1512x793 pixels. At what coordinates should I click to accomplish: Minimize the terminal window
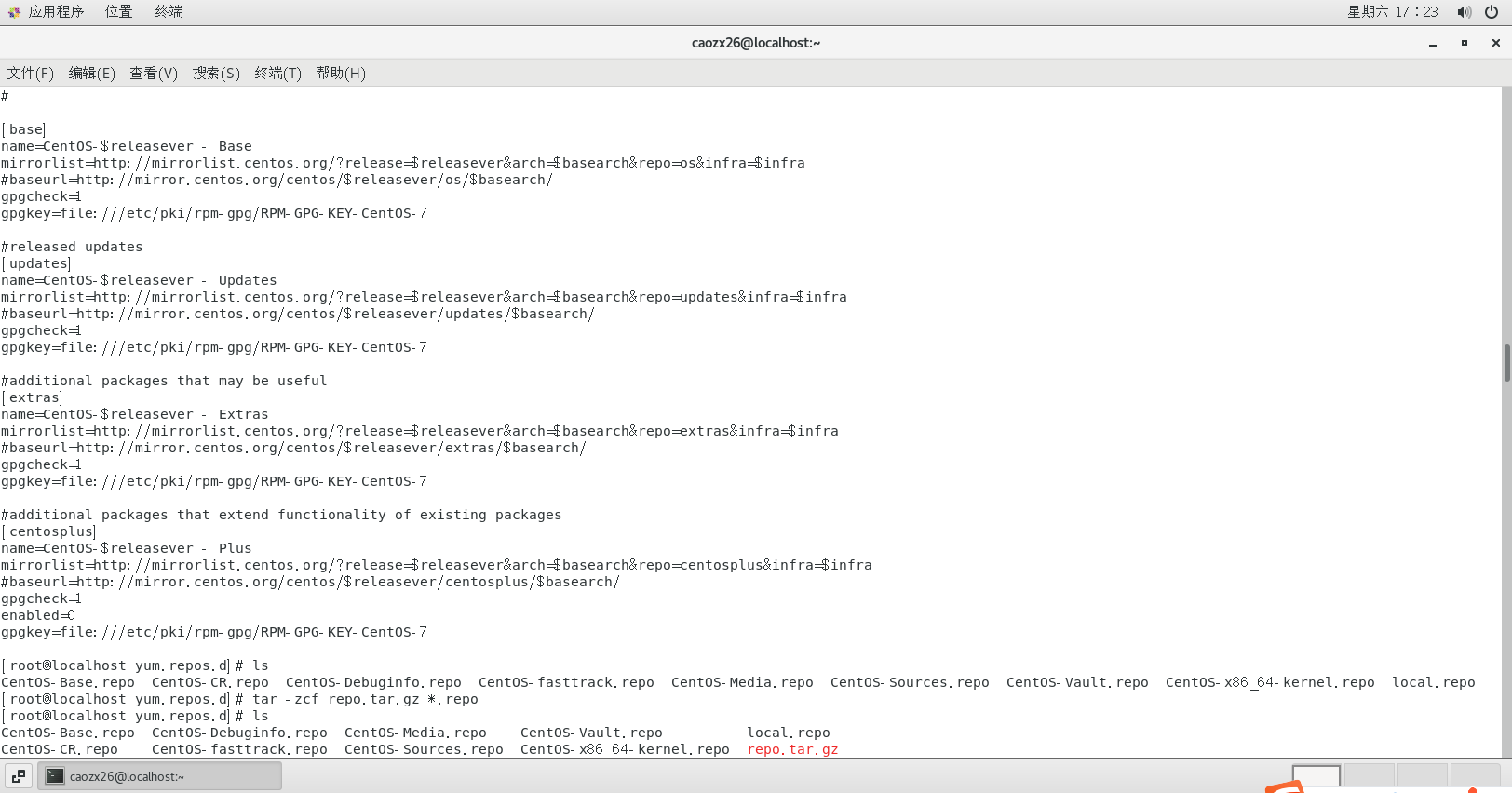[1433, 43]
